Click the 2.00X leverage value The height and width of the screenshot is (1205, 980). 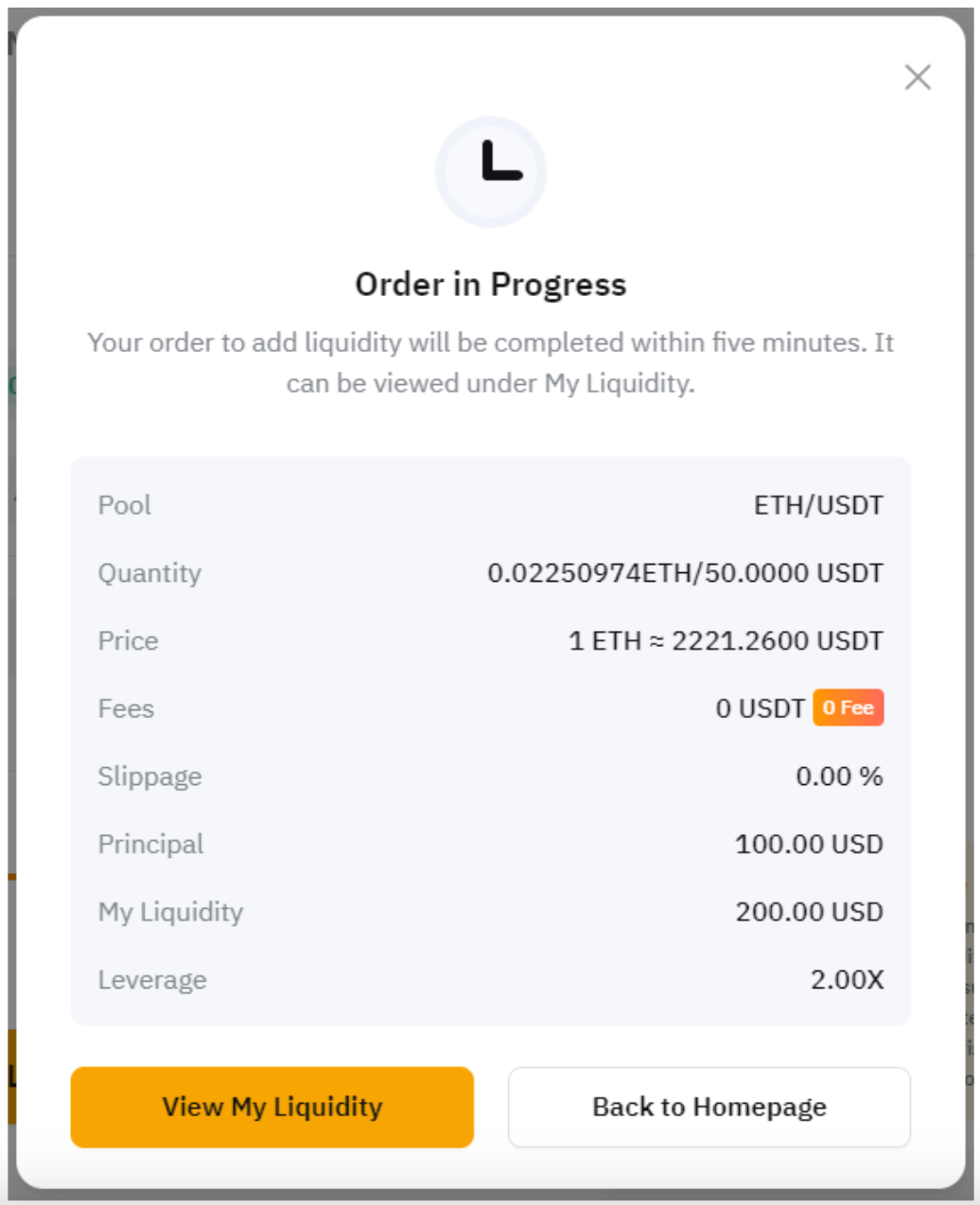(x=847, y=980)
